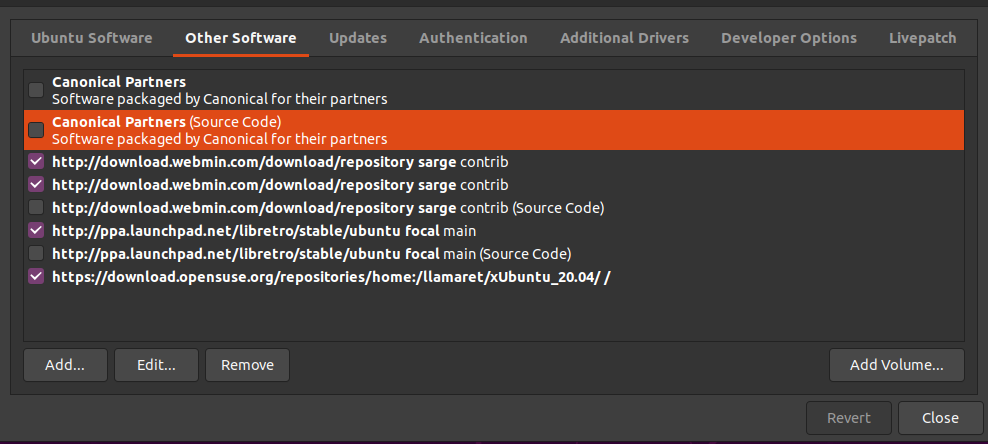
Task: Switch to the Ubuntu Software tab
Action: point(91,38)
